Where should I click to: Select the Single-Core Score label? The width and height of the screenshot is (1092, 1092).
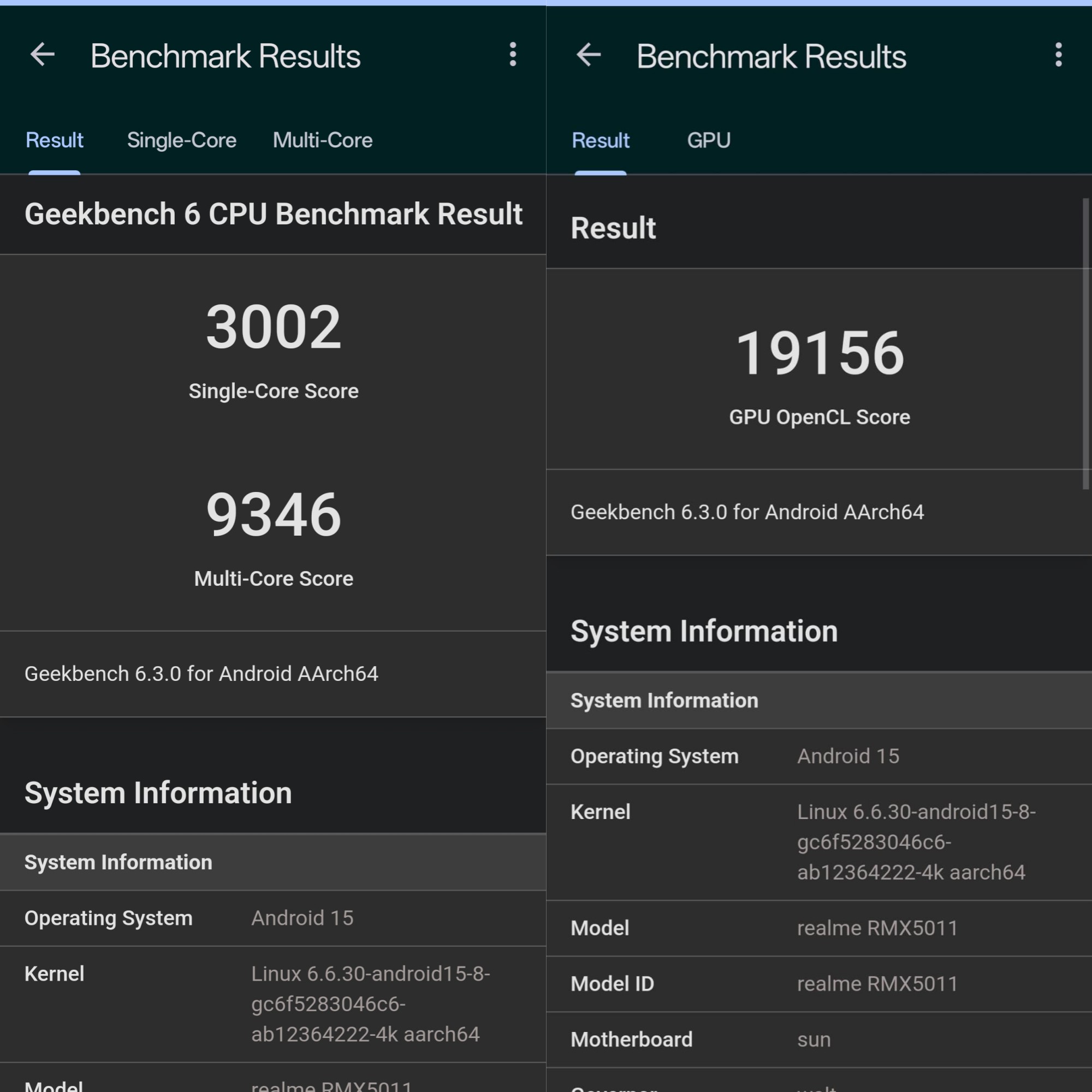[x=274, y=391]
